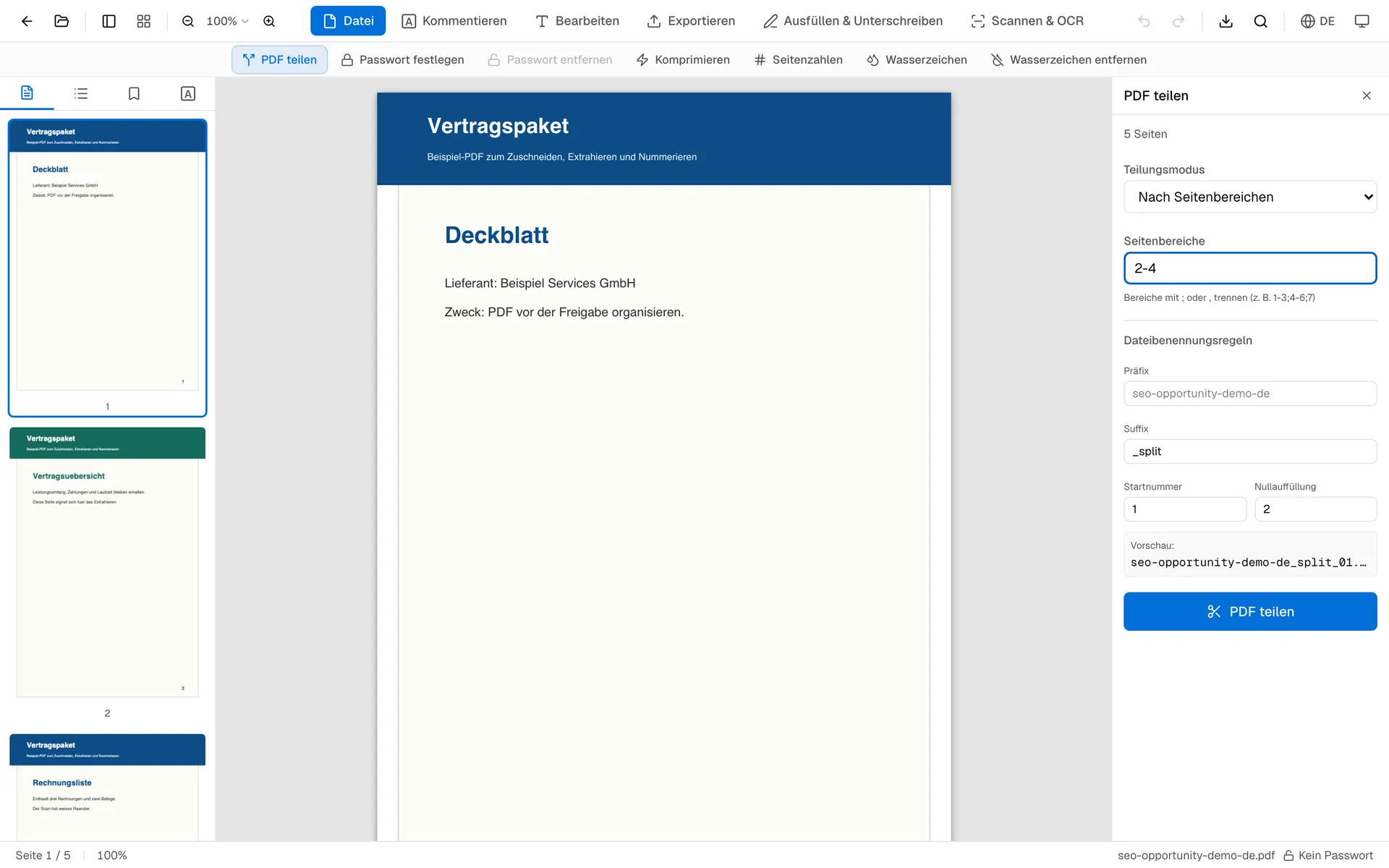Toggle the sidebar panel icon
Viewport: 1389px width, 868px height.
(109, 21)
